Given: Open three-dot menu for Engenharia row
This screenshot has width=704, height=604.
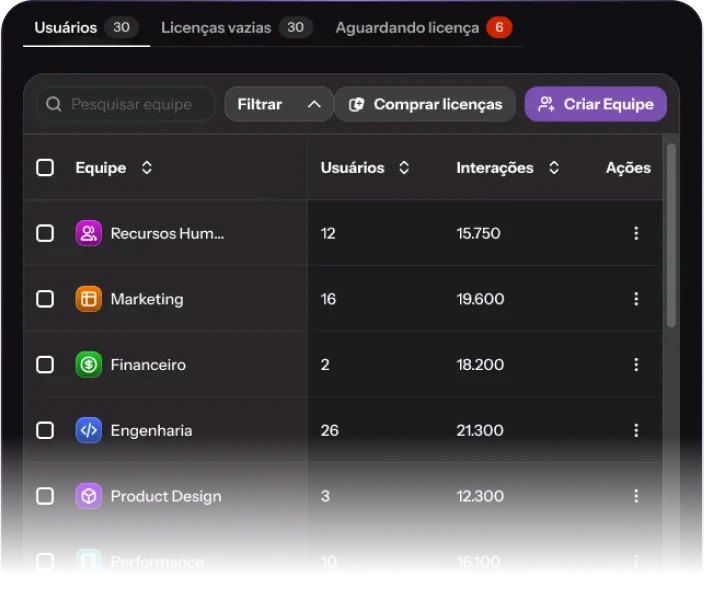Looking at the screenshot, I should 636,431.
